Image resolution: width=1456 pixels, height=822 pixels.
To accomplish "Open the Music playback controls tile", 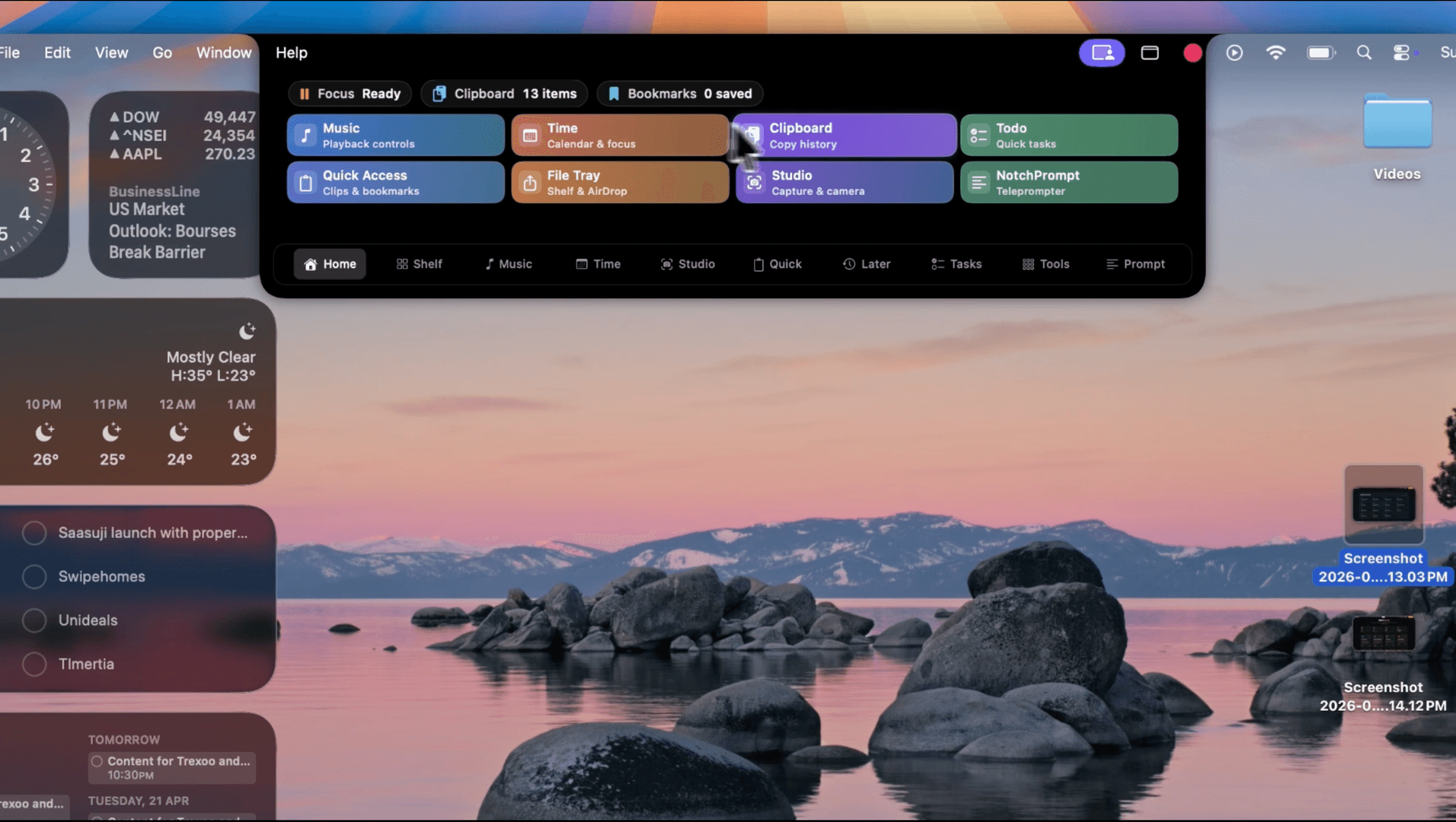I will click(x=395, y=135).
